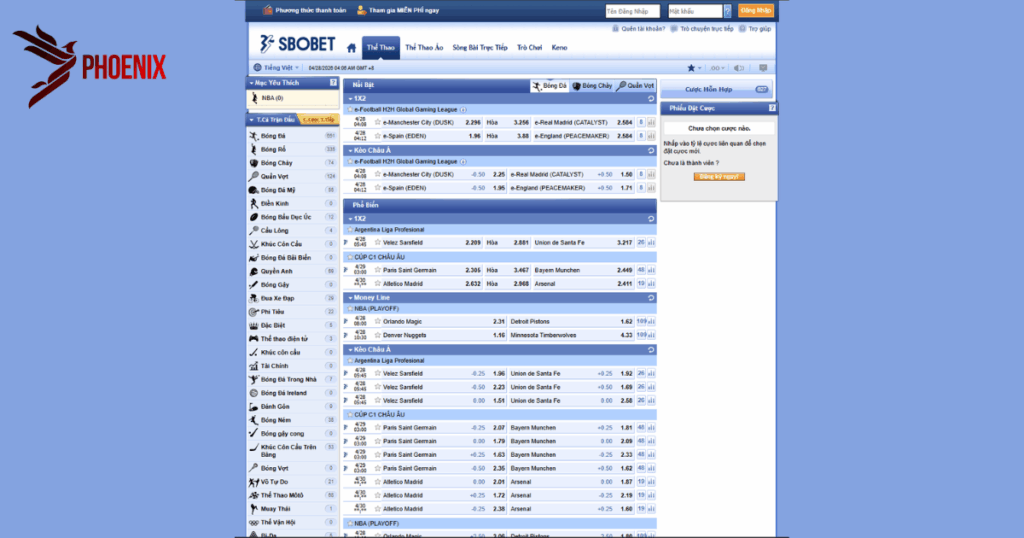Star Velez Sarsfield -0.25 1.96 handicap row
Image resolution: width=1024 pixels, height=538 pixels.
point(377,373)
